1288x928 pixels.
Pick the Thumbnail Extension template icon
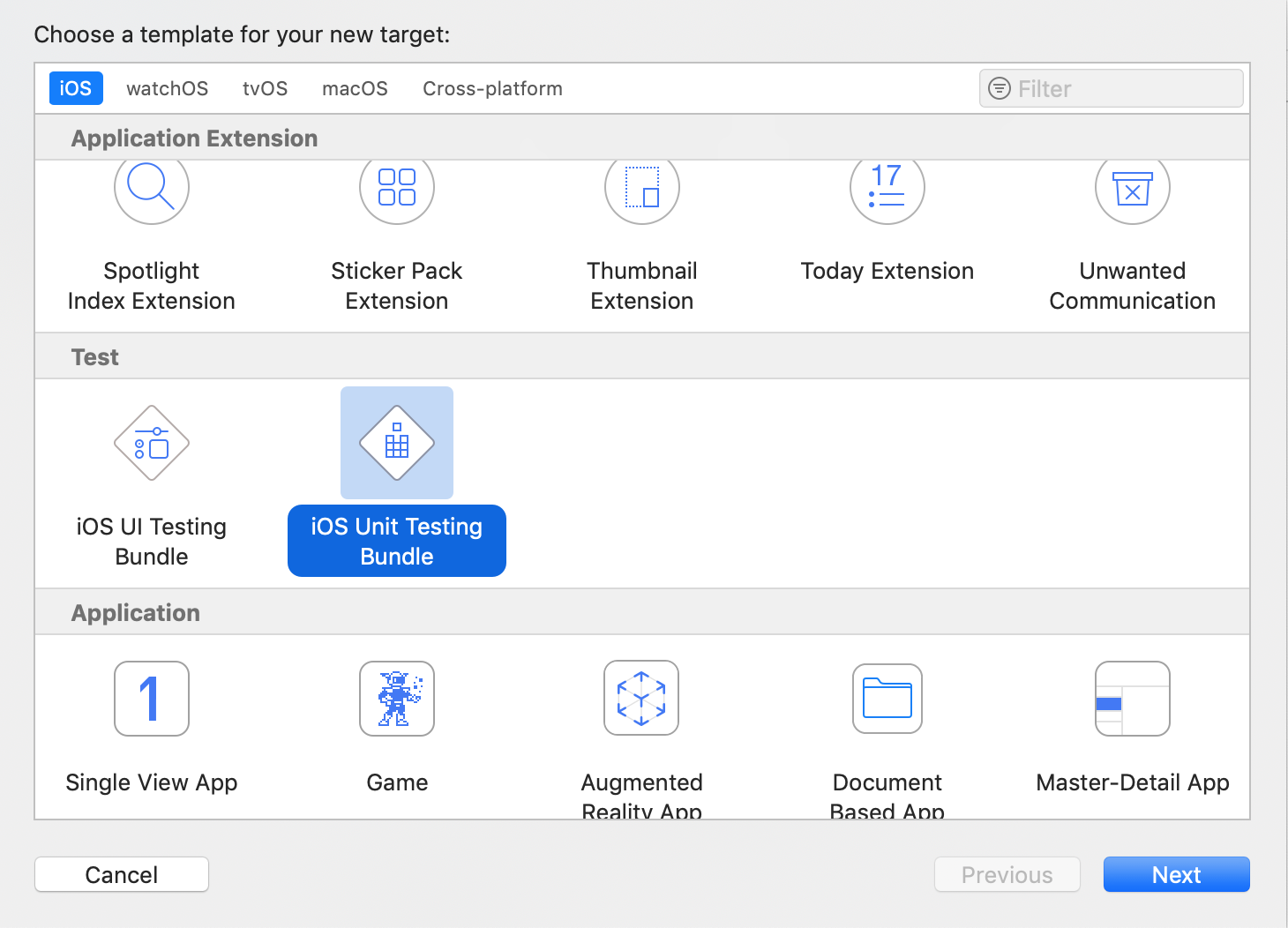click(642, 189)
